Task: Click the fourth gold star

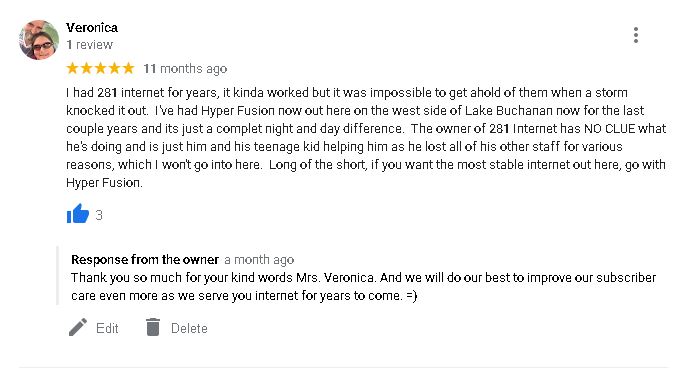Action: (114, 68)
